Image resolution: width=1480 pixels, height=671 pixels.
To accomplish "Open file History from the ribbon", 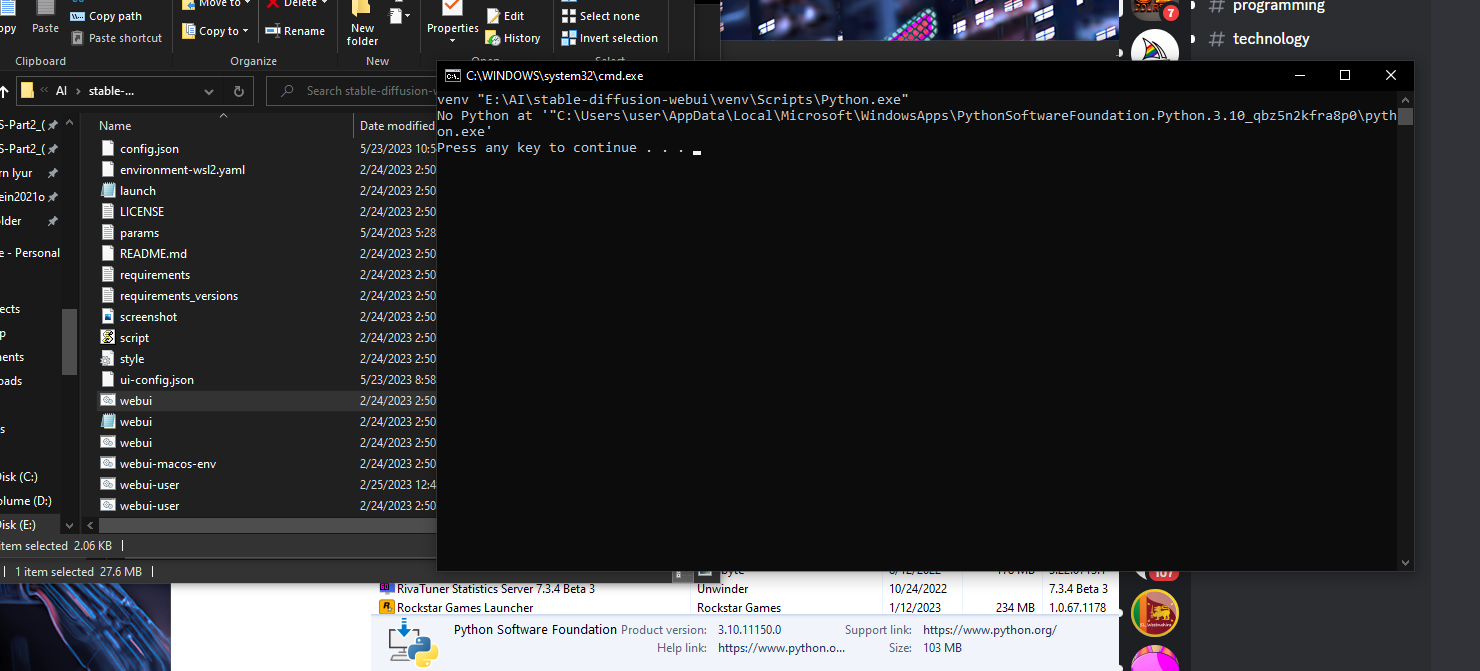I will (x=513, y=38).
